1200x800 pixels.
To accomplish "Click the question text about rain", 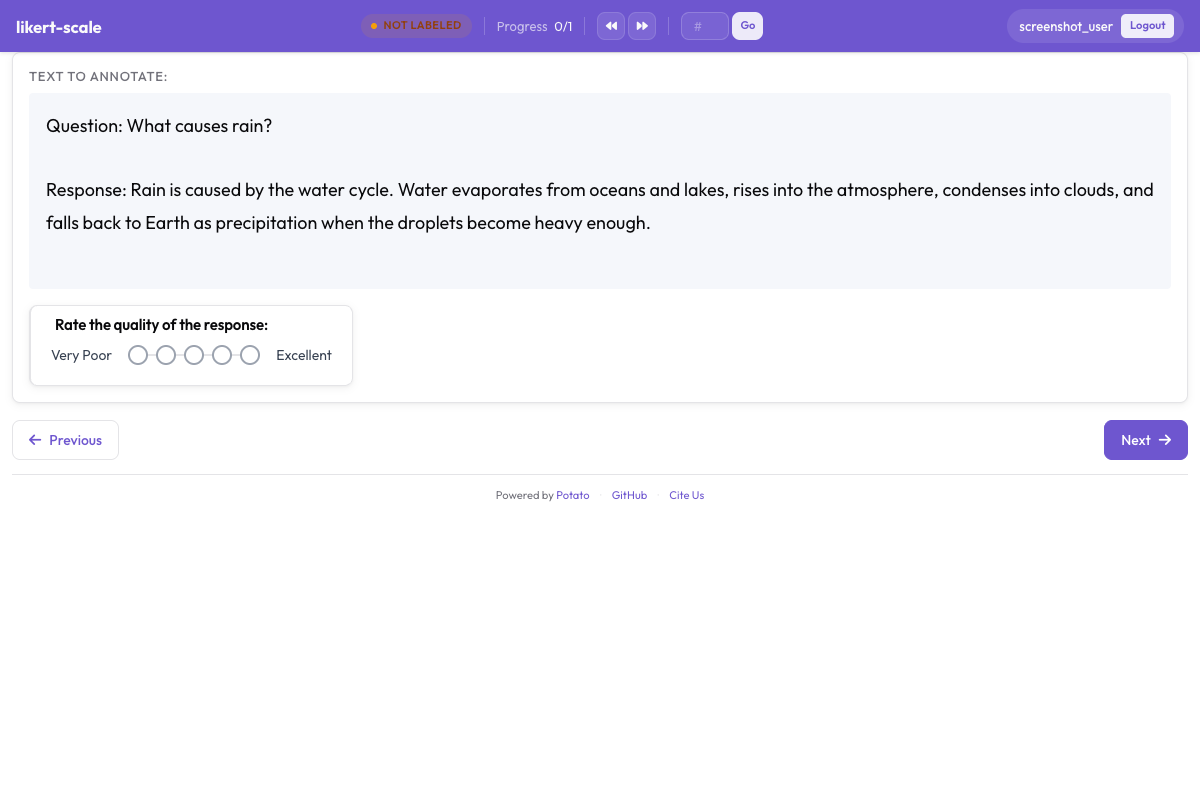I will [159, 126].
